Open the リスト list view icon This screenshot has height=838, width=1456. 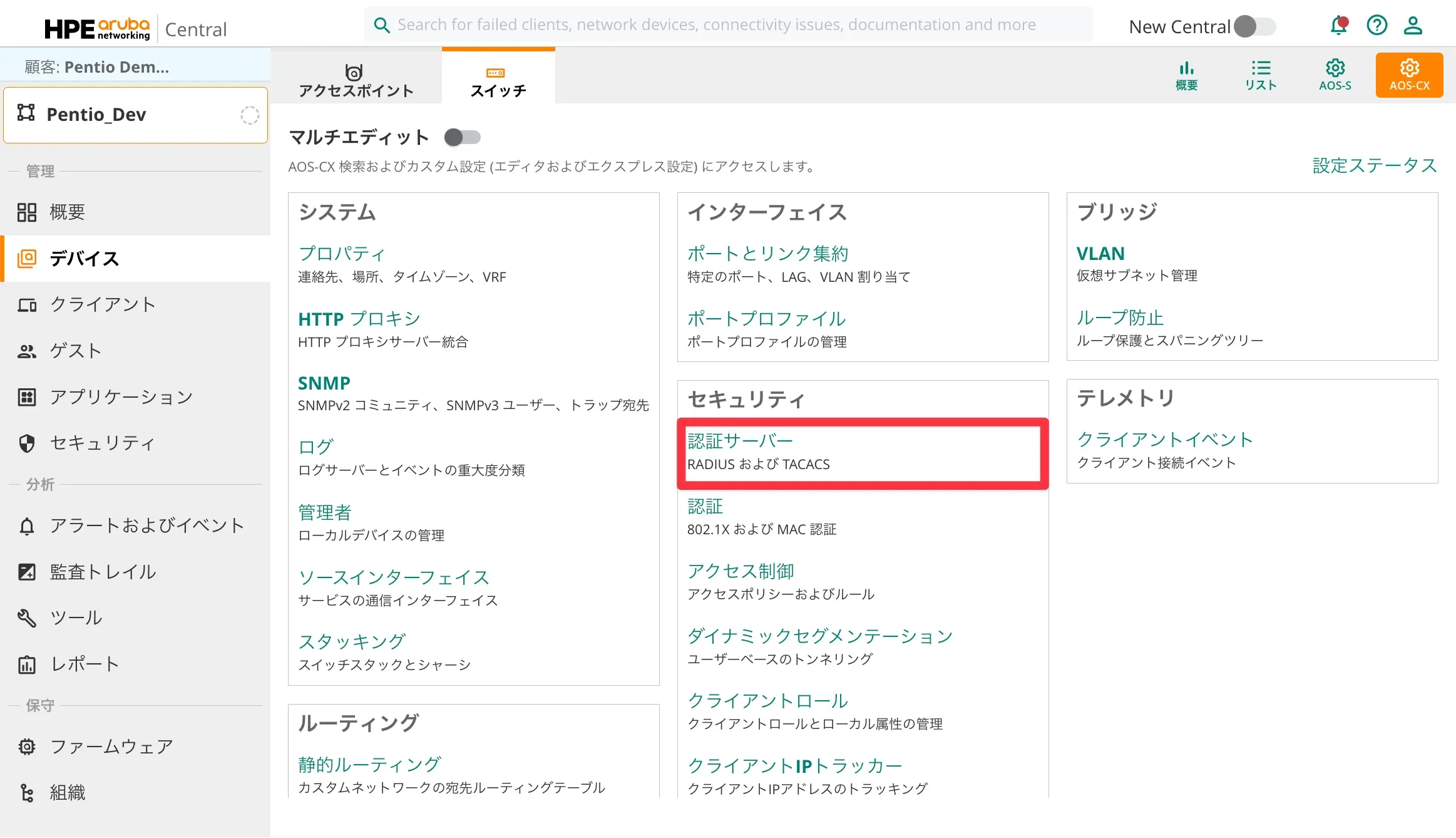coord(1260,75)
